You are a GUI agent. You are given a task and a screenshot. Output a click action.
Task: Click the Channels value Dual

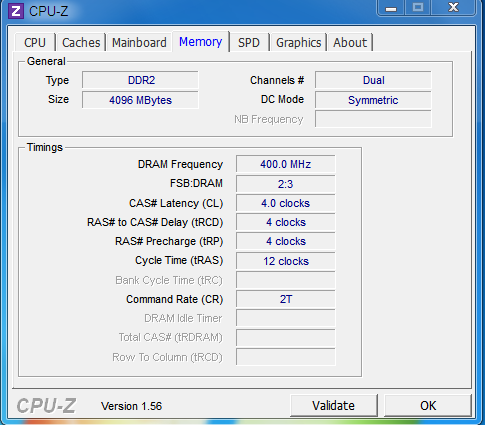coord(373,80)
